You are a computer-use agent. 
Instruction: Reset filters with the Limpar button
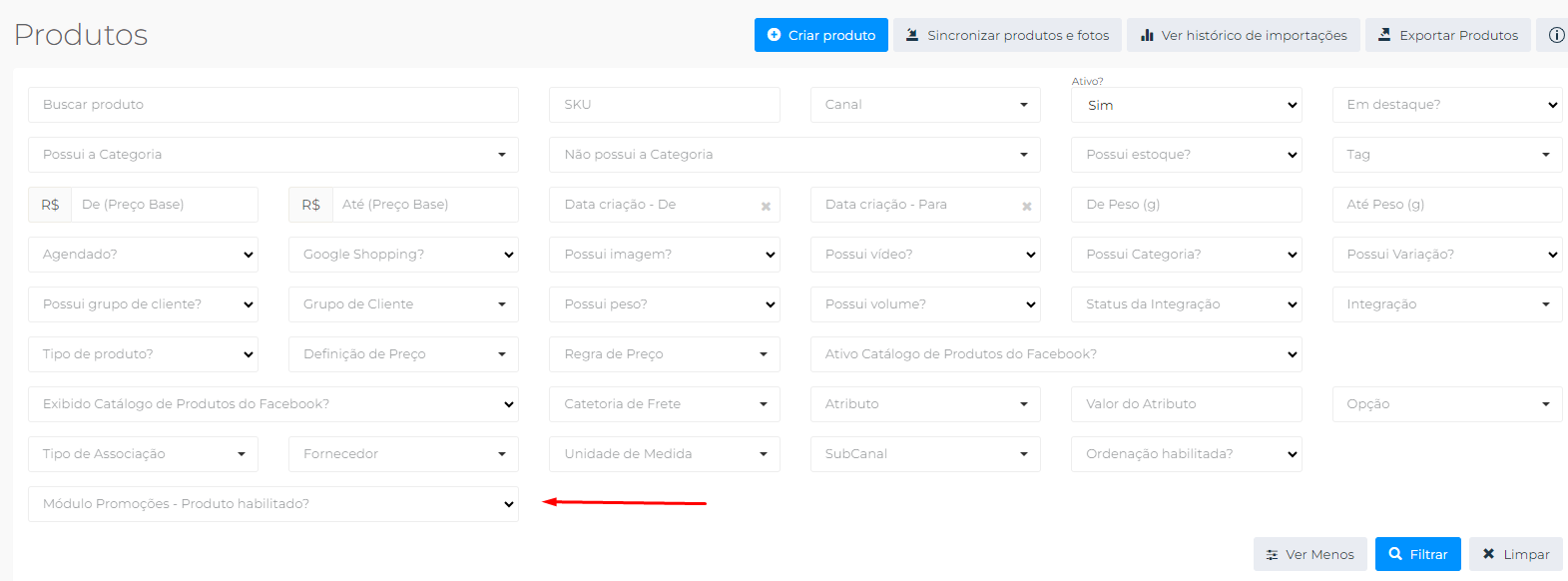pos(1515,554)
